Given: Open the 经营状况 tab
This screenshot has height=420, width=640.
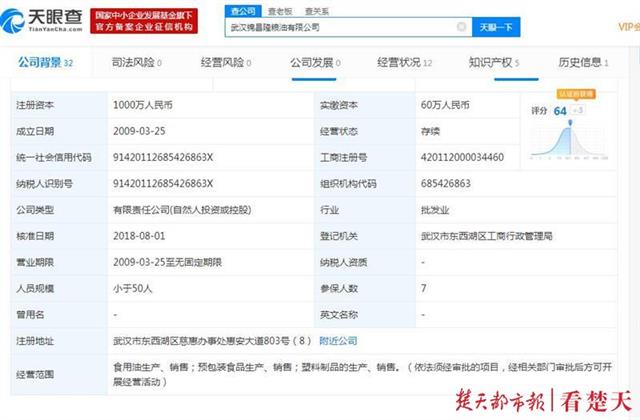Looking at the screenshot, I should 404,62.
